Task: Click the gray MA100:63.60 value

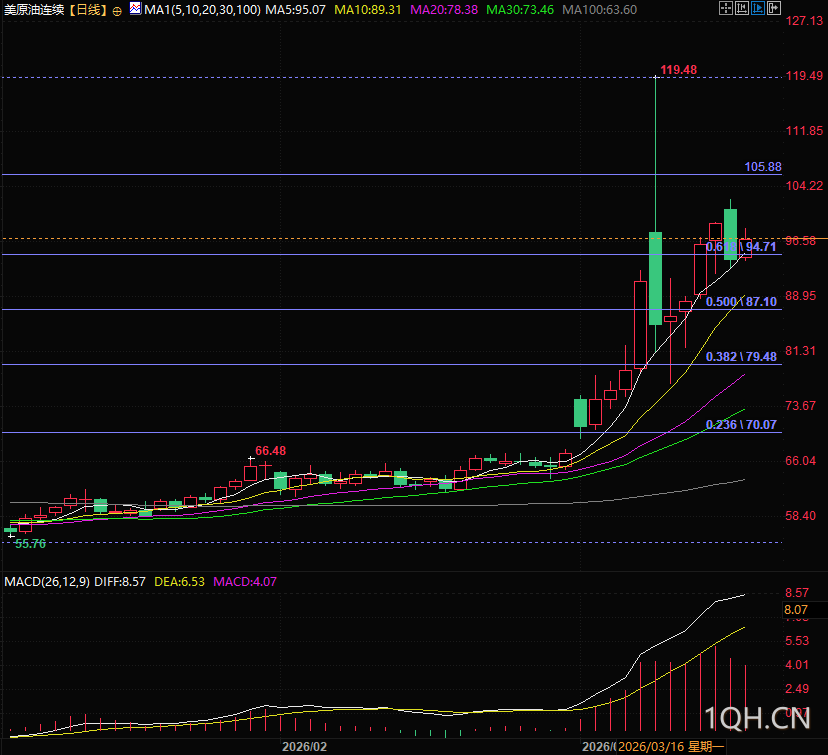Action: point(600,10)
